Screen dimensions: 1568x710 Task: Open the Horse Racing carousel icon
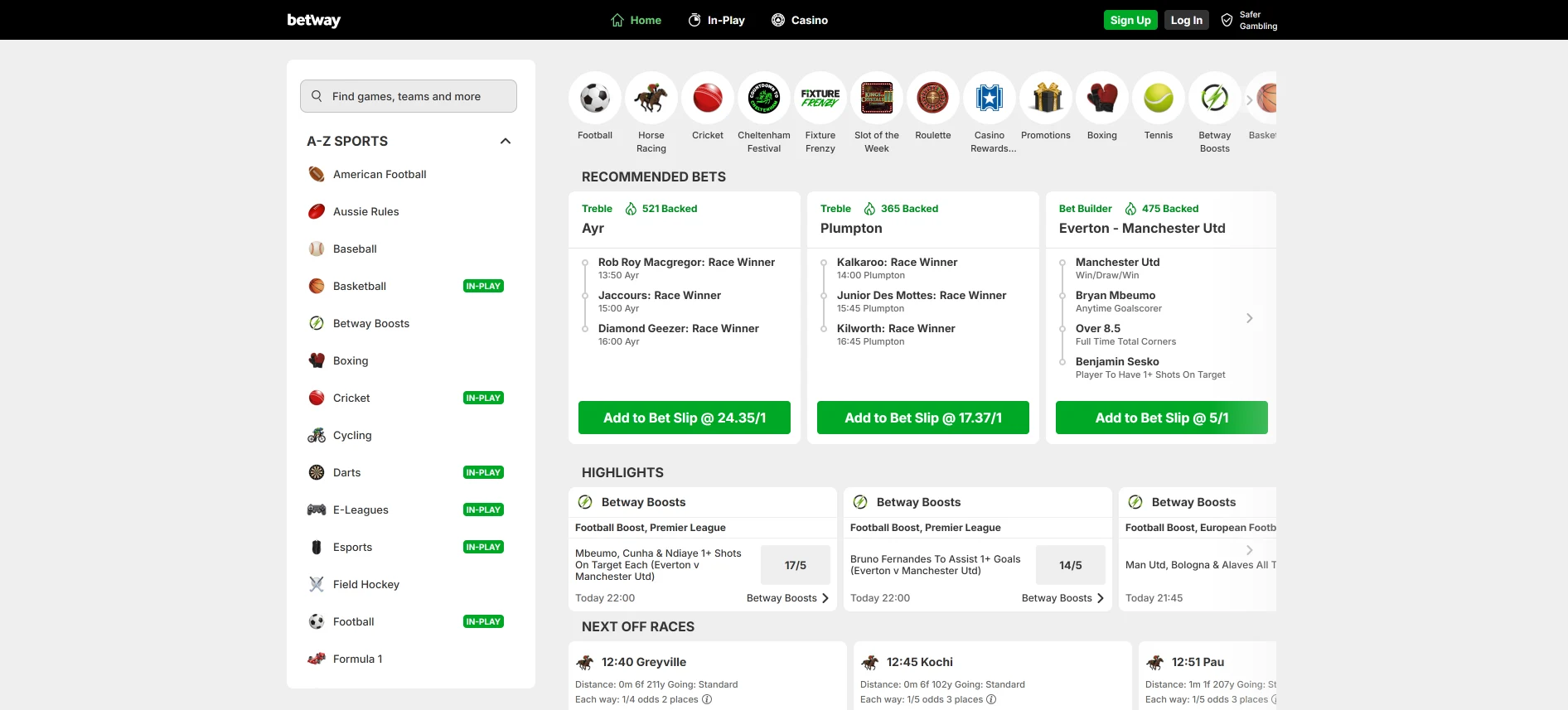(x=651, y=99)
